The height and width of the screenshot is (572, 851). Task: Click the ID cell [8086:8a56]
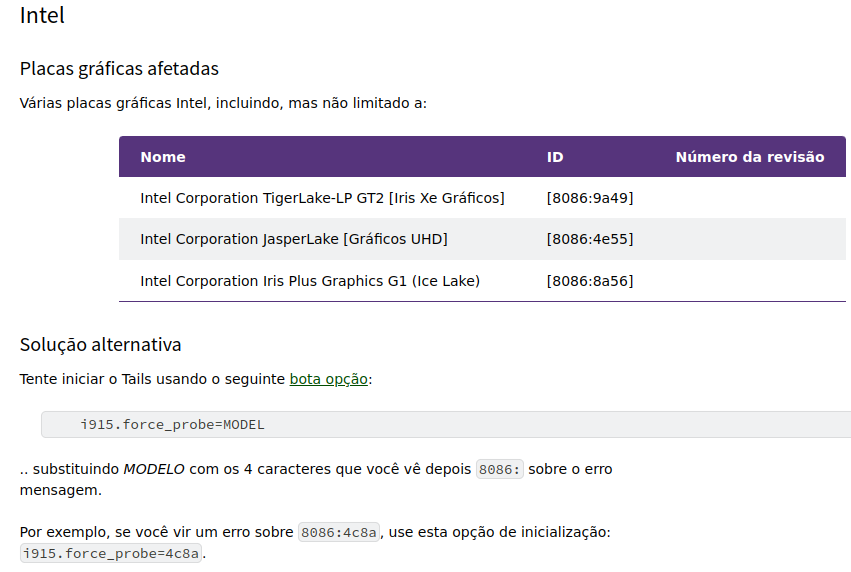(x=590, y=281)
